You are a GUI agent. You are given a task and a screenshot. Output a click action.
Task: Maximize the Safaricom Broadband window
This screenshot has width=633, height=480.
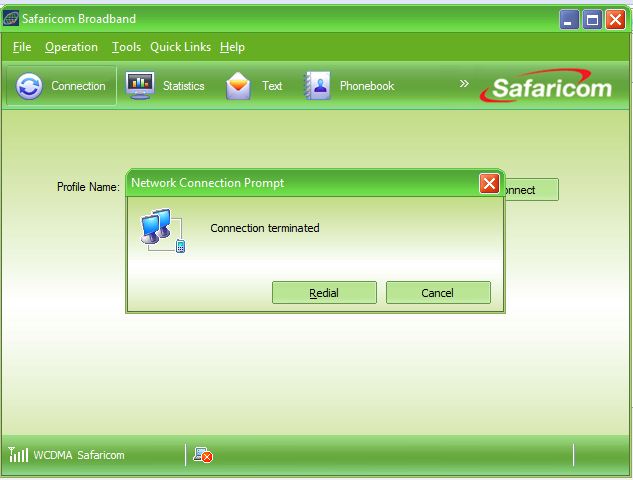point(592,19)
